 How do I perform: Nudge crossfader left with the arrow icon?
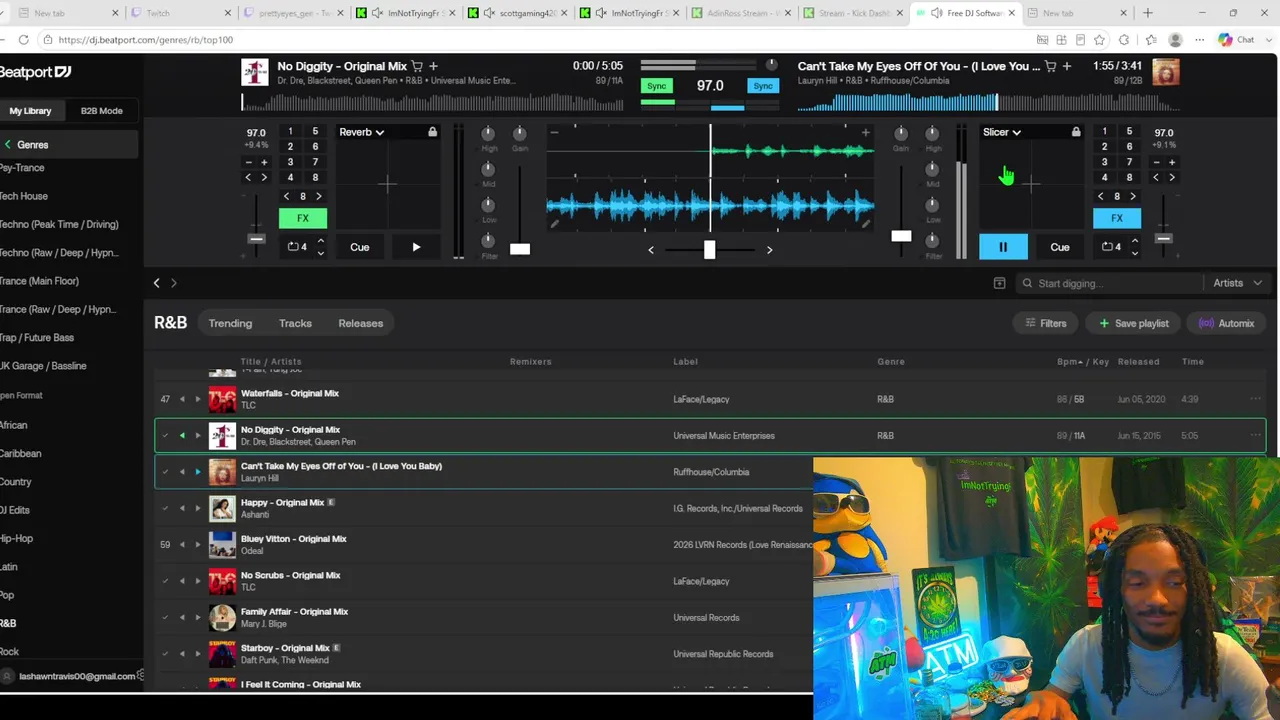click(651, 250)
